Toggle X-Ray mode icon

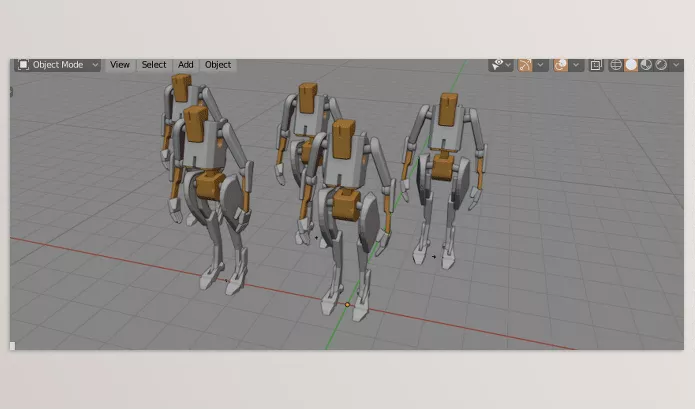pos(596,65)
